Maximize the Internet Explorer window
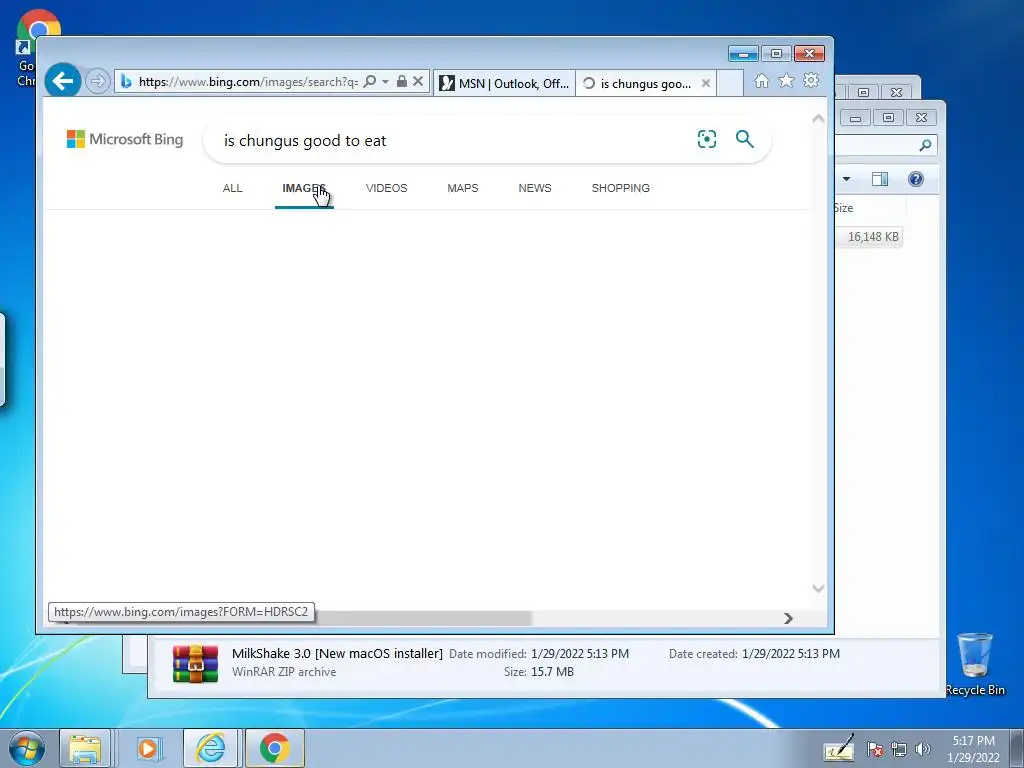The width and height of the screenshot is (1024, 768). pyautogui.click(x=776, y=54)
